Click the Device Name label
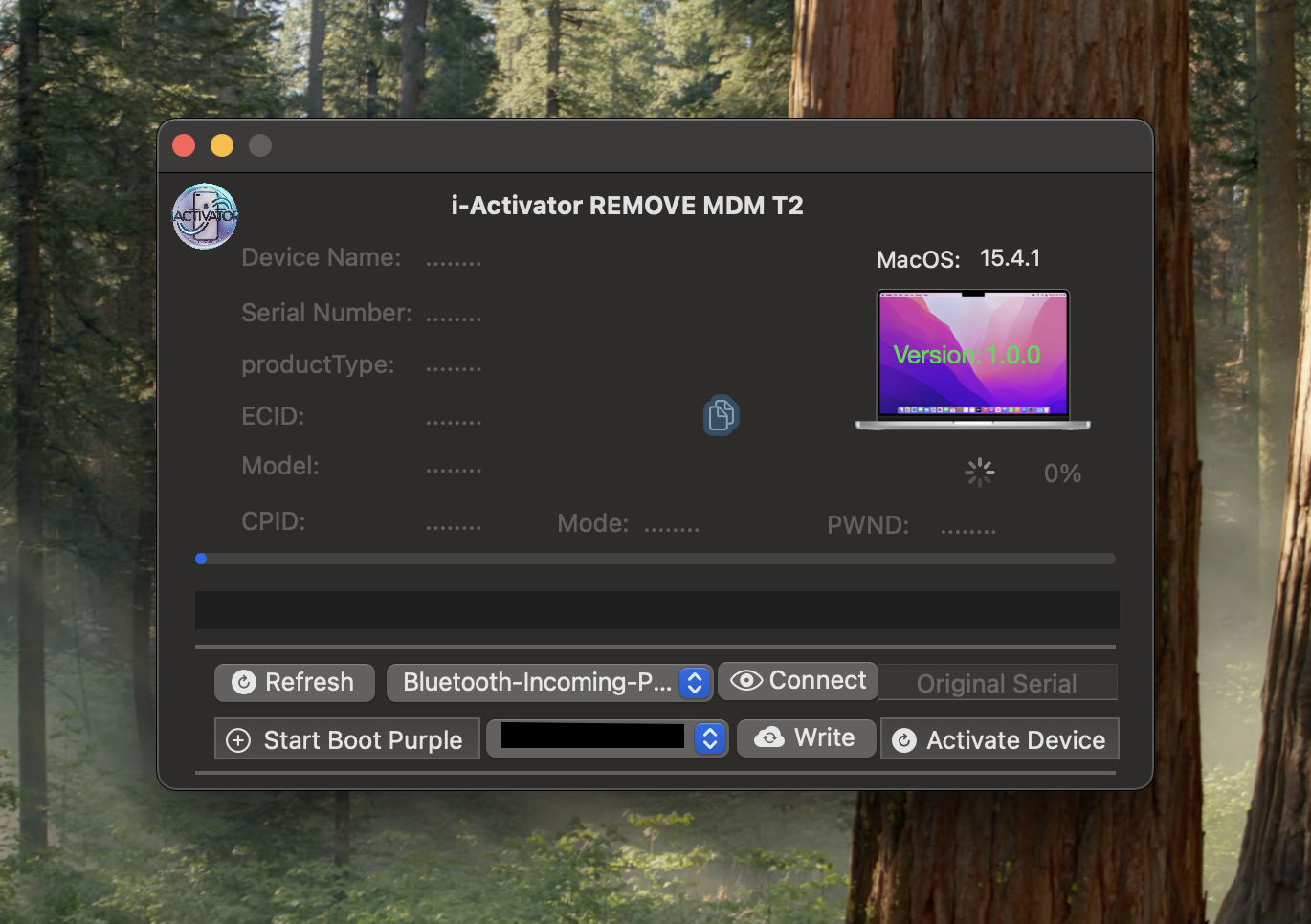Viewport: 1311px width, 924px height. point(322,257)
